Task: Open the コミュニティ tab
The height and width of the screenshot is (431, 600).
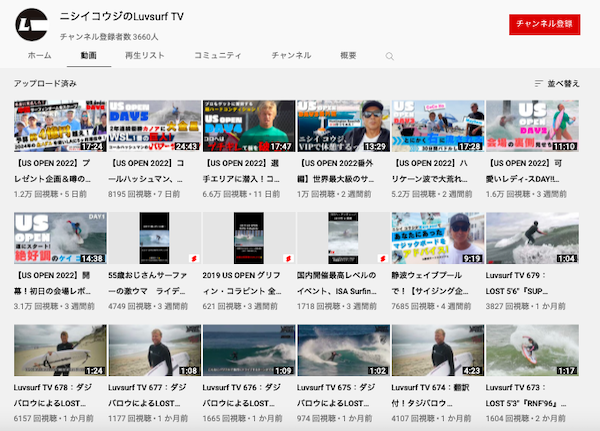Action: click(x=218, y=56)
